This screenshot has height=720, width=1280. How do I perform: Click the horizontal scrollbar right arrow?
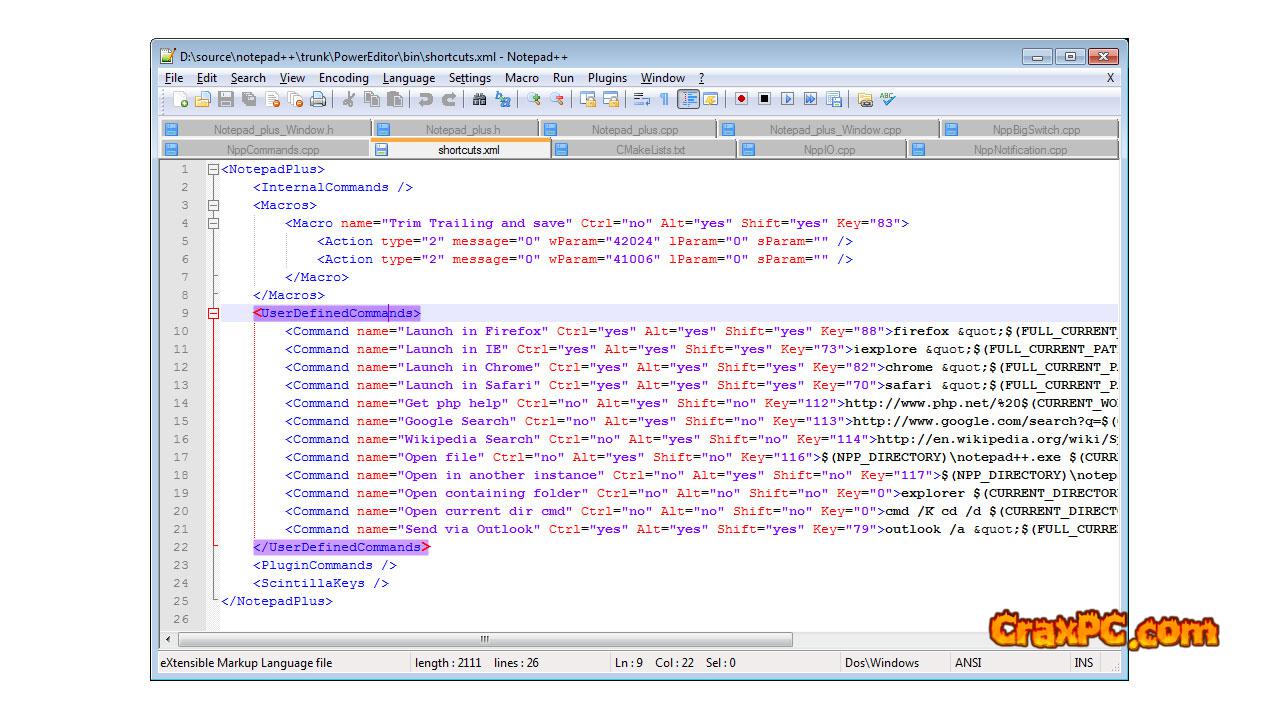(1110, 639)
